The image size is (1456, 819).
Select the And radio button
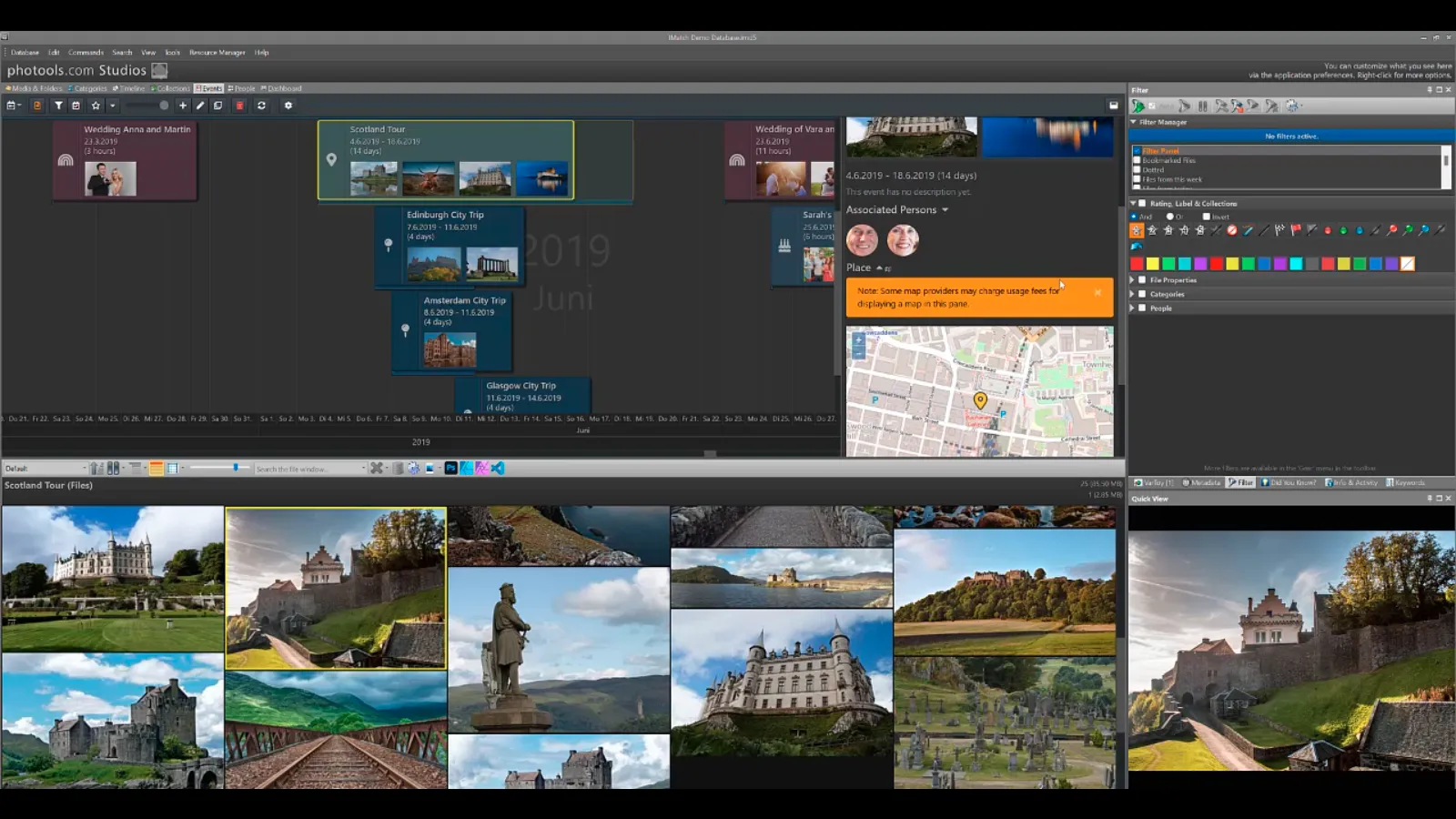1134,217
